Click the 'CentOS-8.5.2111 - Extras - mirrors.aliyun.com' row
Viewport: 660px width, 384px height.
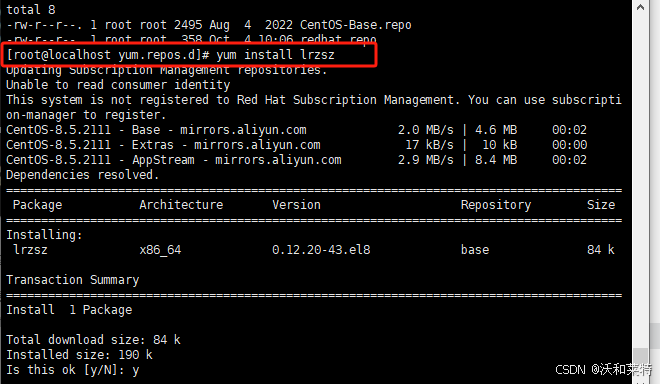tap(296, 145)
